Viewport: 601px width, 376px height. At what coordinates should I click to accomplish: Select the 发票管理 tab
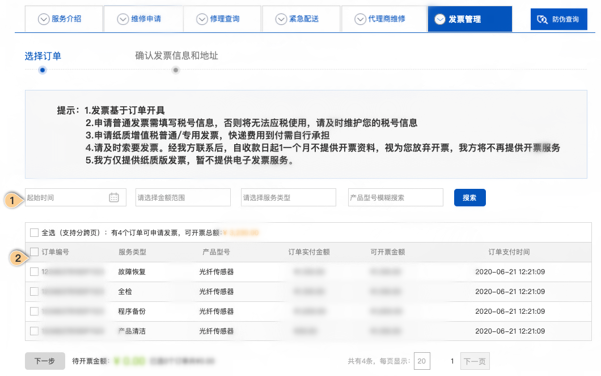tap(470, 19)
